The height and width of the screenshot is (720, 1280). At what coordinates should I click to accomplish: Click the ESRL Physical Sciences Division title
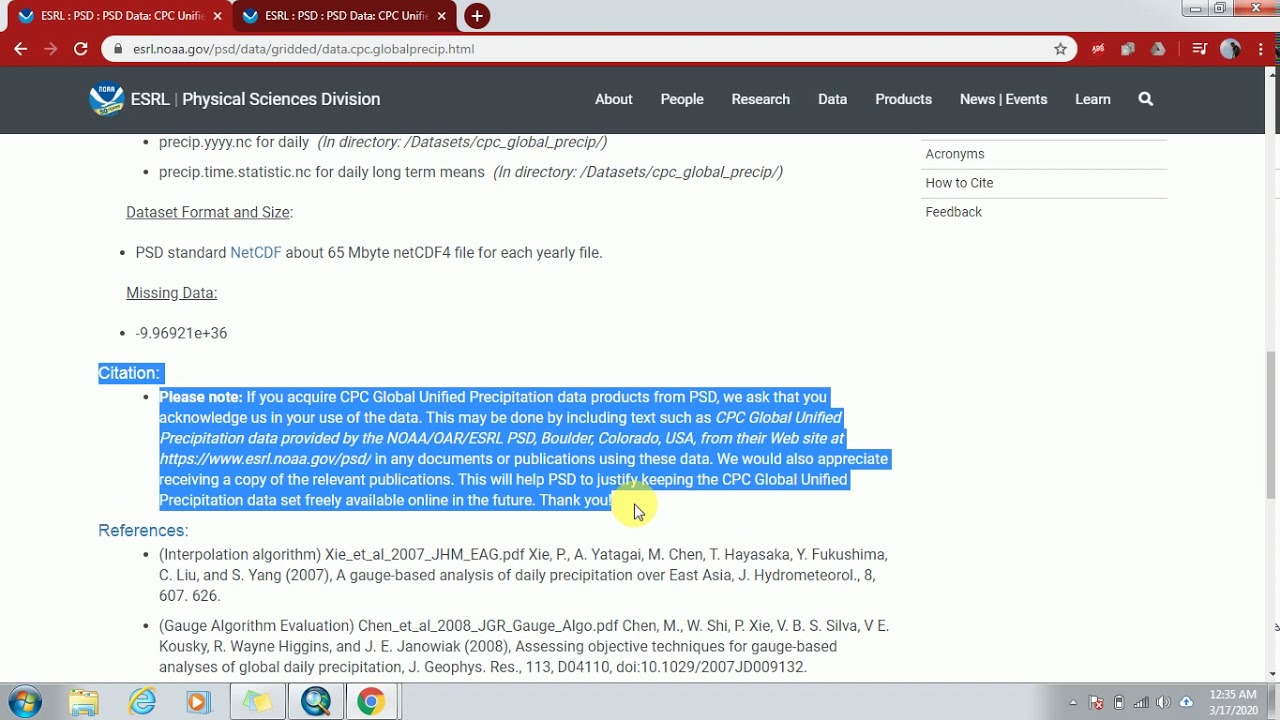pos(255,99)
